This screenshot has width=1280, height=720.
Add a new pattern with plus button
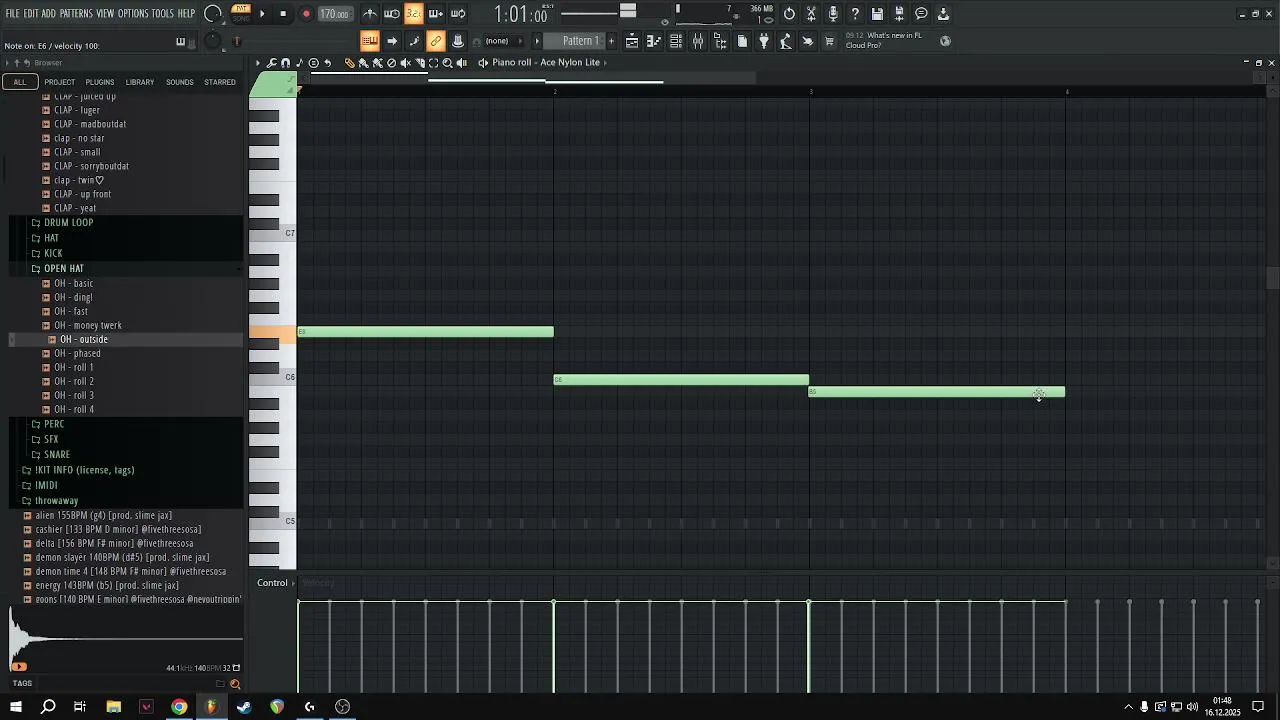coord(611,41)
